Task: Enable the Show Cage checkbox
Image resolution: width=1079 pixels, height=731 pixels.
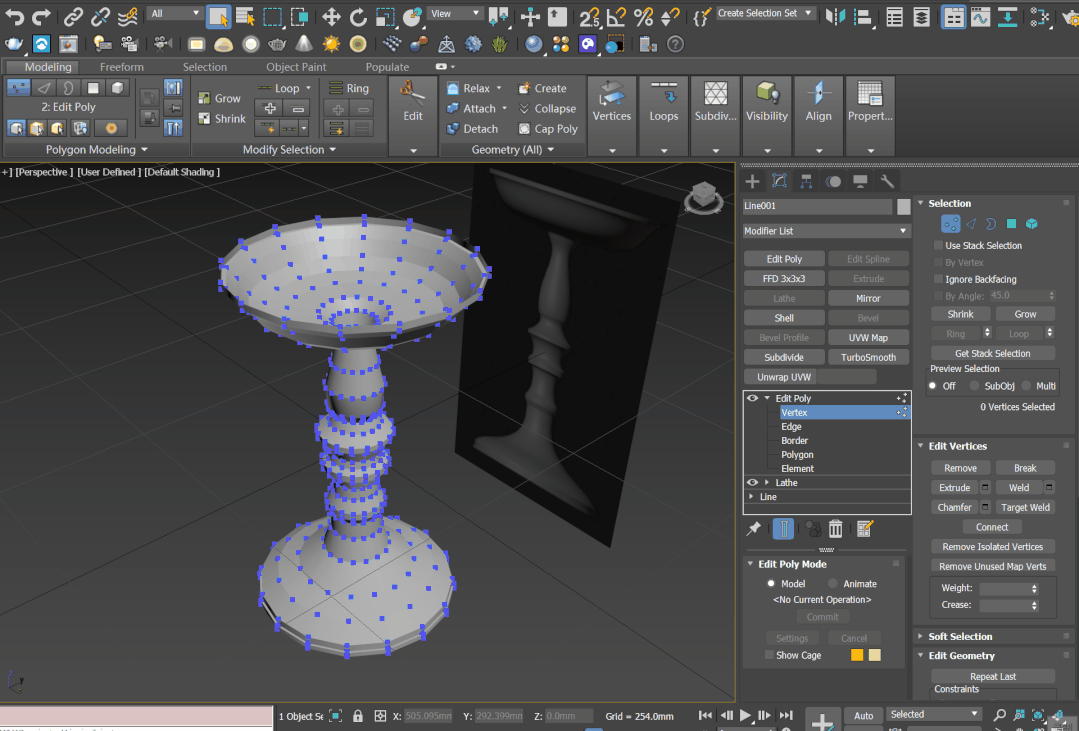Action: [x=769, y=655]
